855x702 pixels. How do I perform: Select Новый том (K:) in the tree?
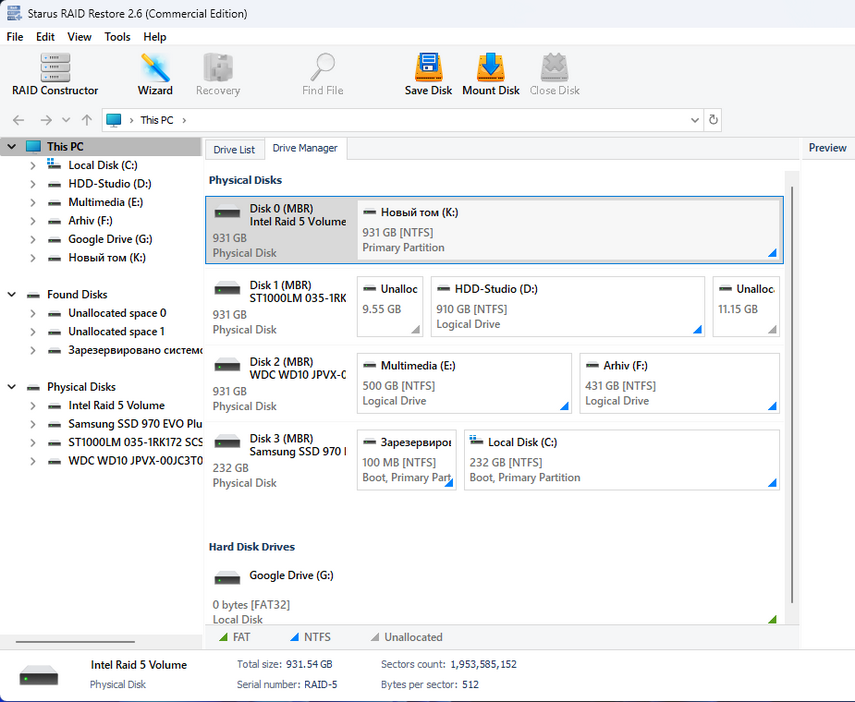click(x=107, y=258)
